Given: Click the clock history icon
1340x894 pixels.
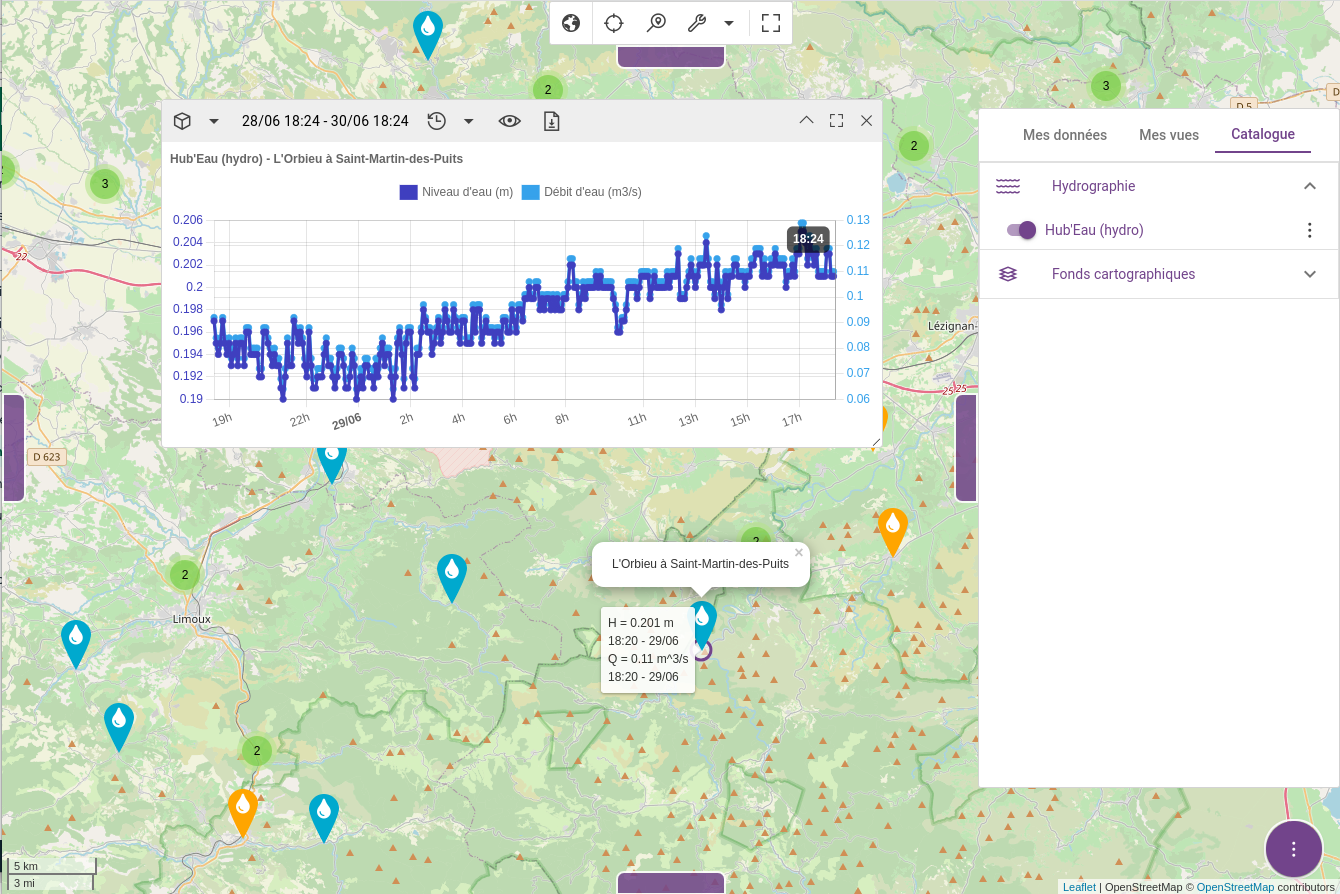Looking at the screenshot, I should (x=436, y=121).
